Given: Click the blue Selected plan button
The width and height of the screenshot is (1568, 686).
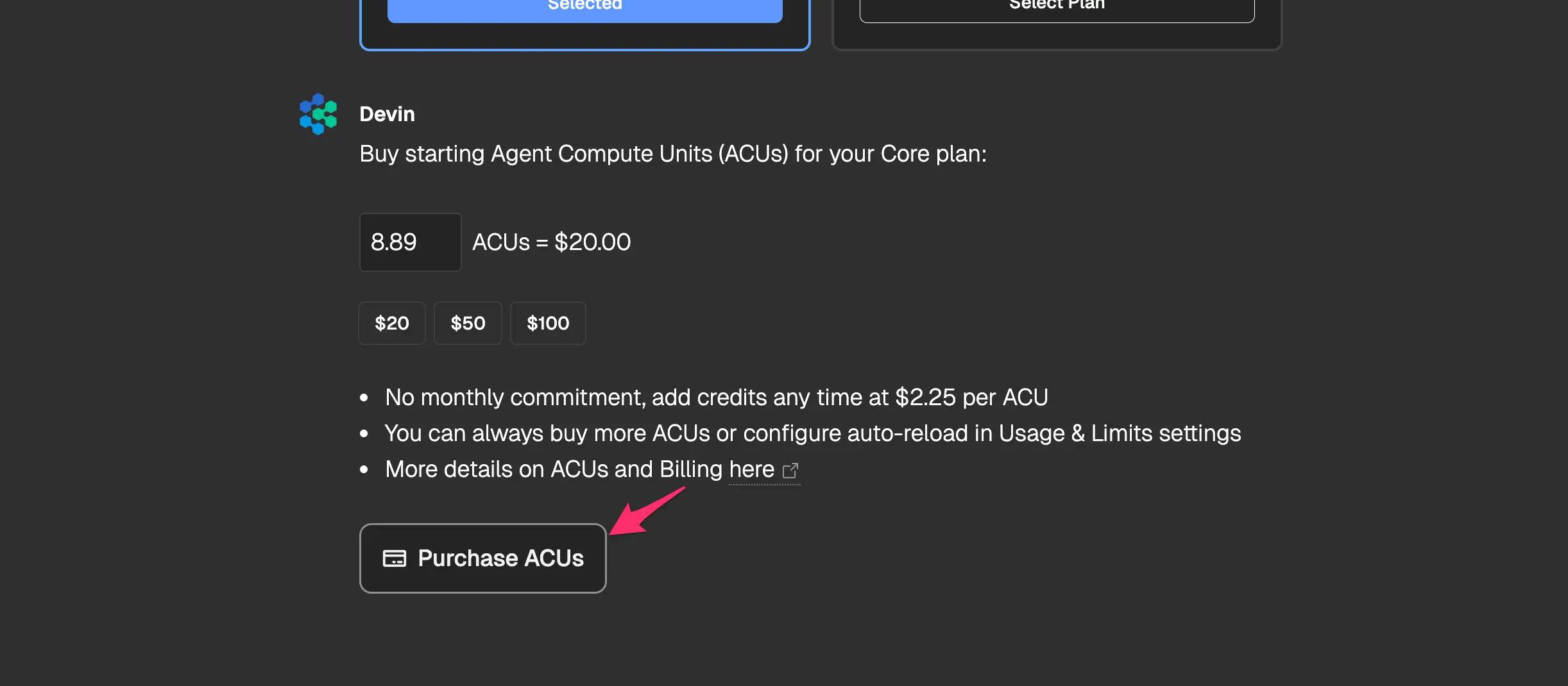Looking at the screenshot, I should 584,9.
